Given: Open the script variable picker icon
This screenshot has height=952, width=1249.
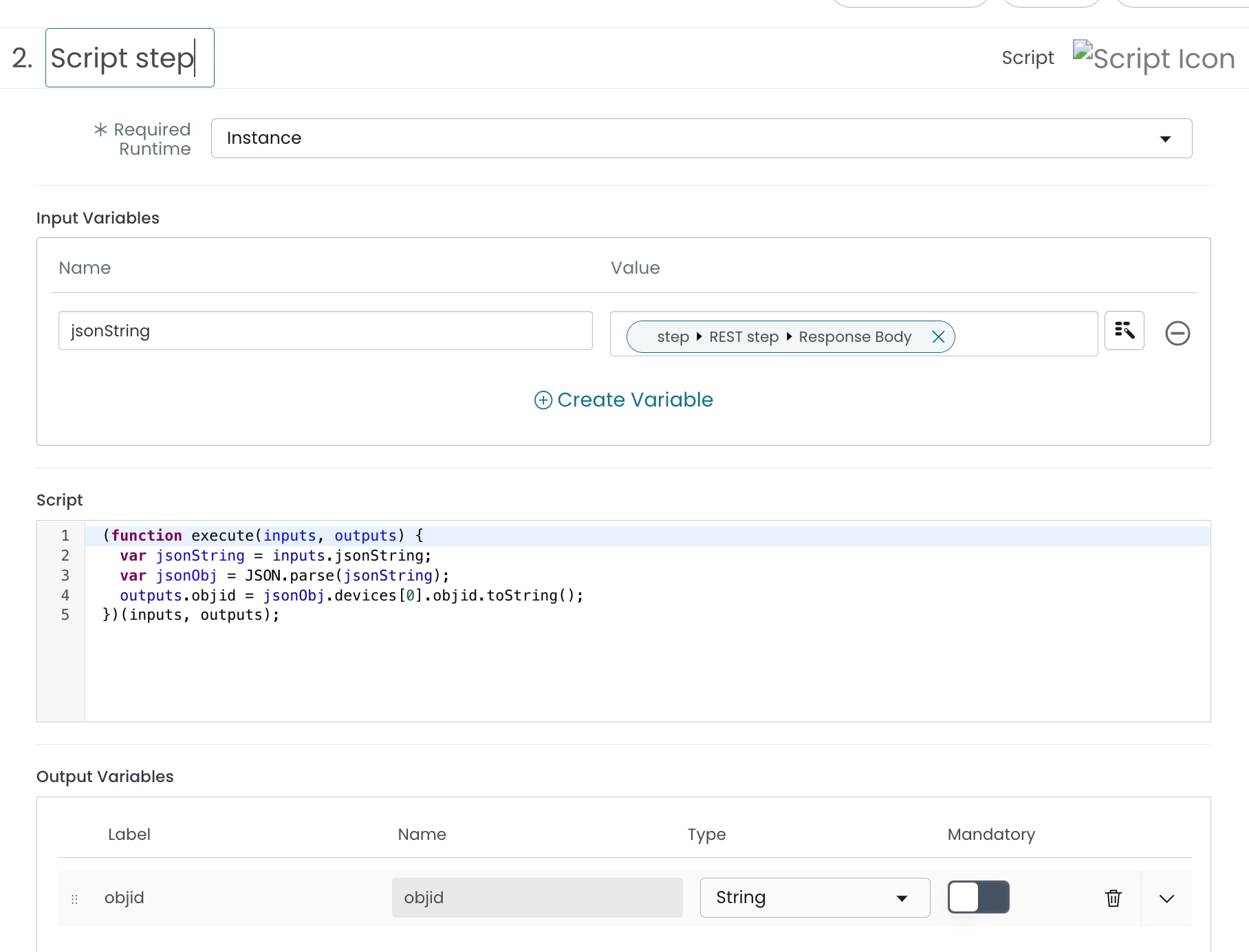Looking at the screenshot, I should tap(1124, 331).
